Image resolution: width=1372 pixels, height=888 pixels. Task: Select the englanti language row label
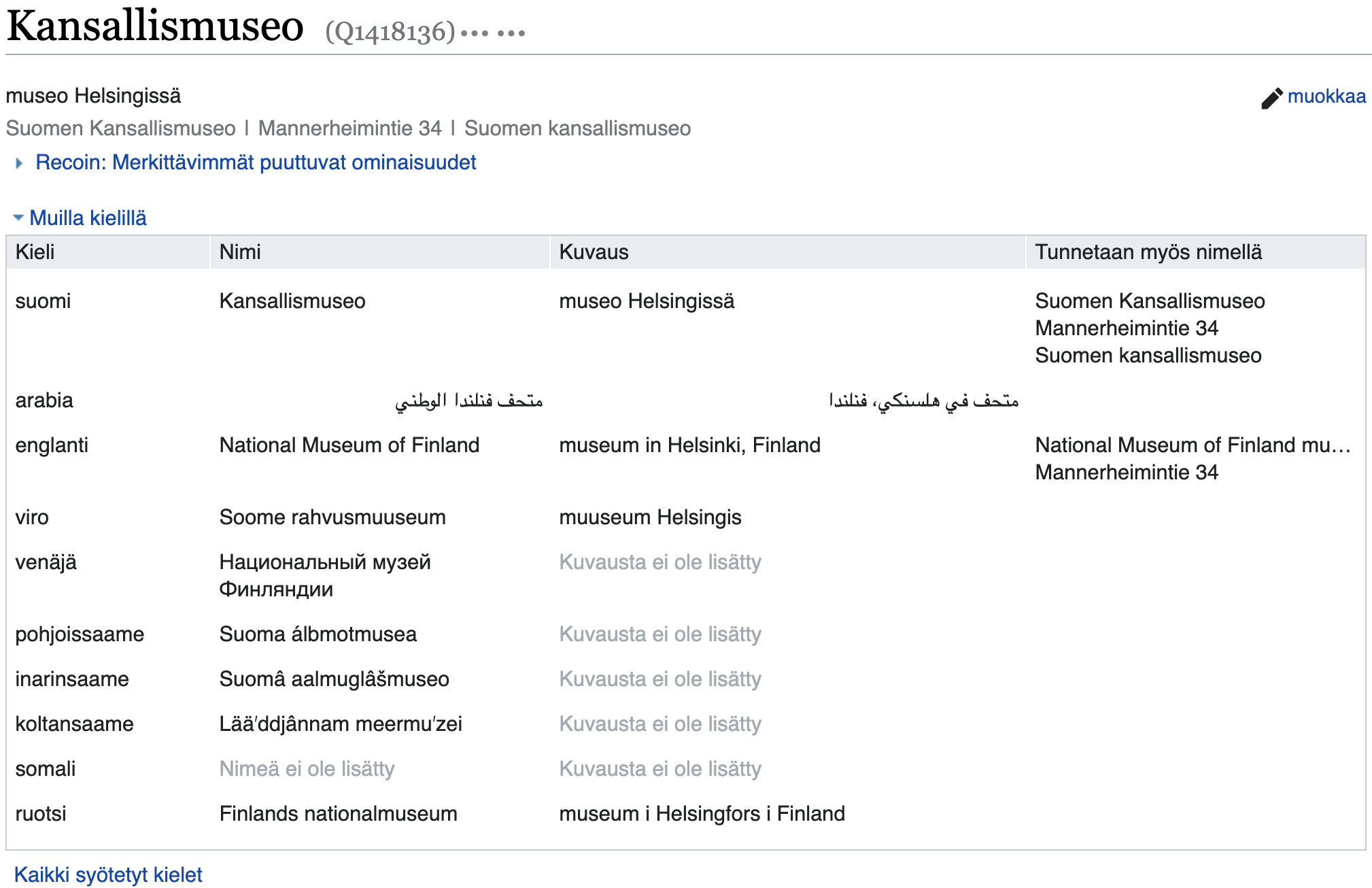tap(52, 445)
